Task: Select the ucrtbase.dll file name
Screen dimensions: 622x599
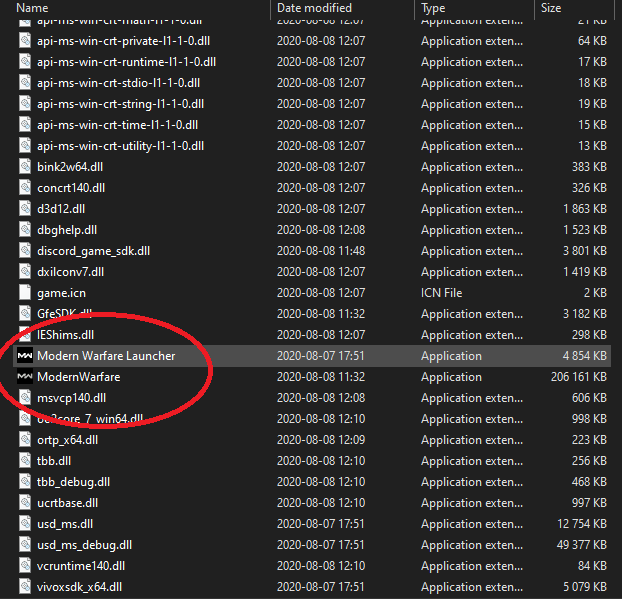Action: click(x=67, y=503)
